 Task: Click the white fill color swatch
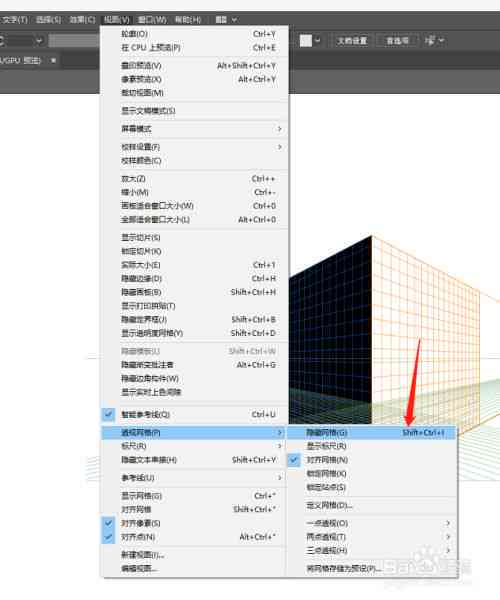[x=306, y=41]
